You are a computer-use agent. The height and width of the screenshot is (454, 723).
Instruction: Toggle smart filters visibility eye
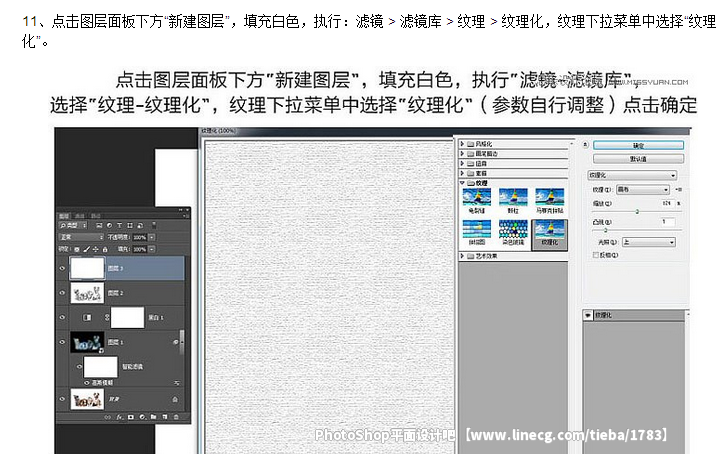coord(79,367)
